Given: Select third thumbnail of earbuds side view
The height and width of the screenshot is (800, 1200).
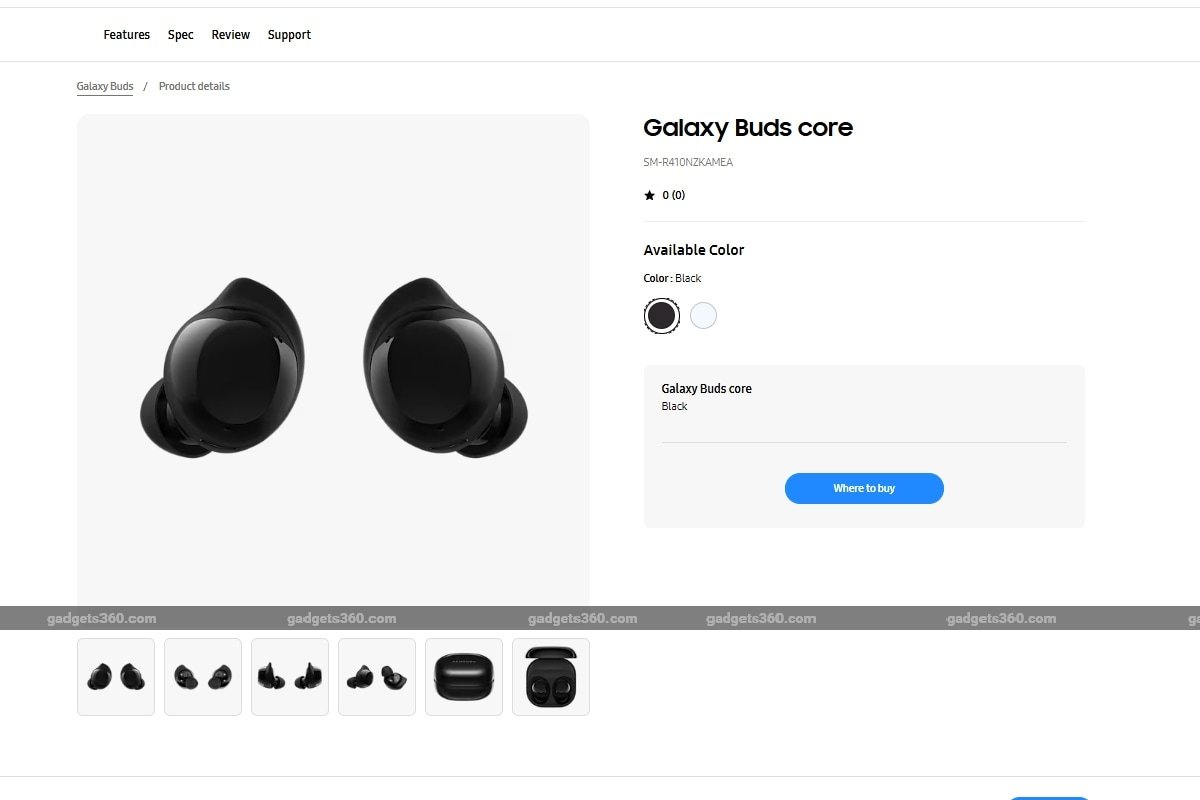Looking at the screenshot, I should (290, 677).
